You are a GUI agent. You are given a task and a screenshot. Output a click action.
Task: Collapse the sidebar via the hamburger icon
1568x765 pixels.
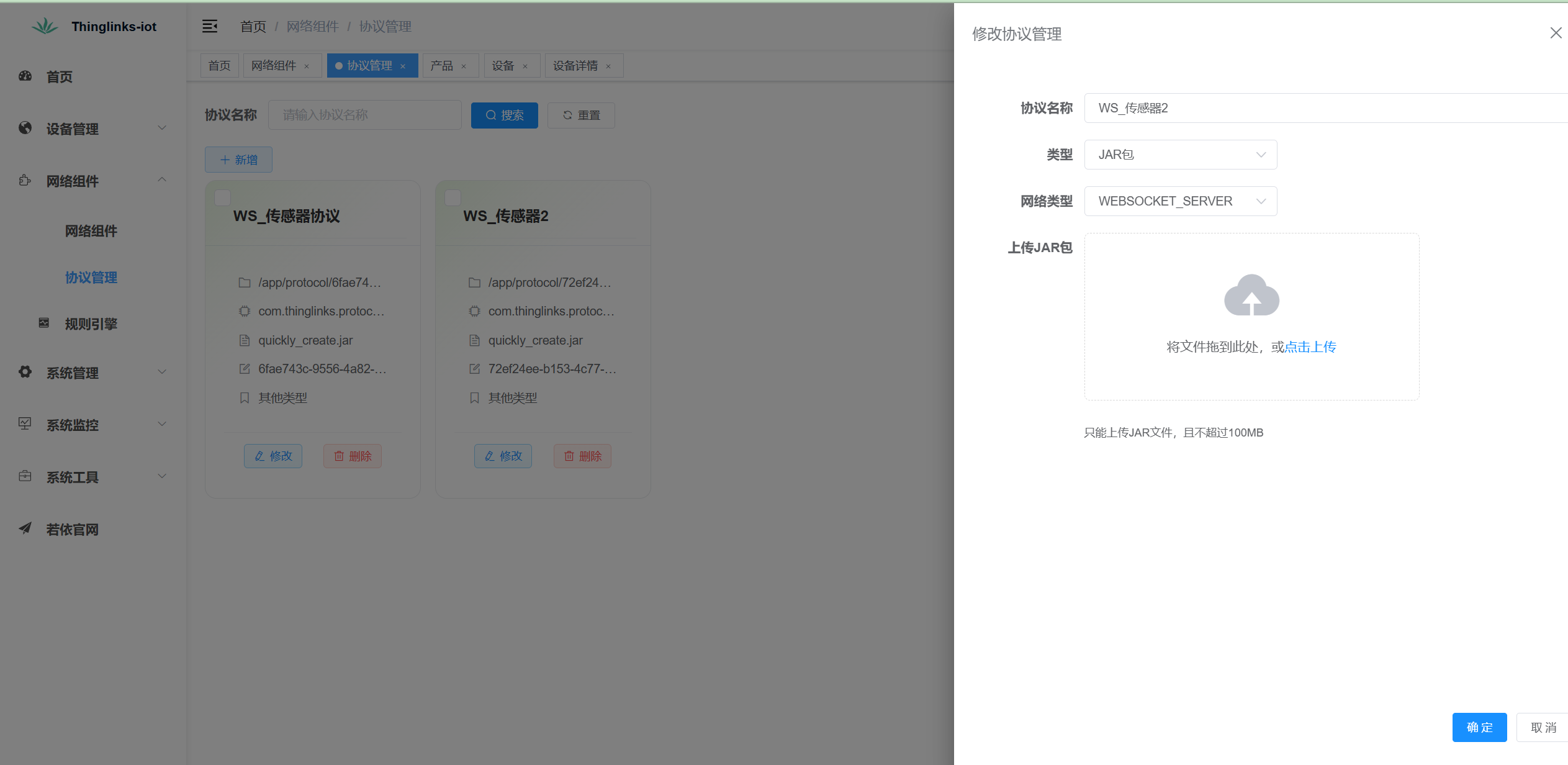pos(210,26)
